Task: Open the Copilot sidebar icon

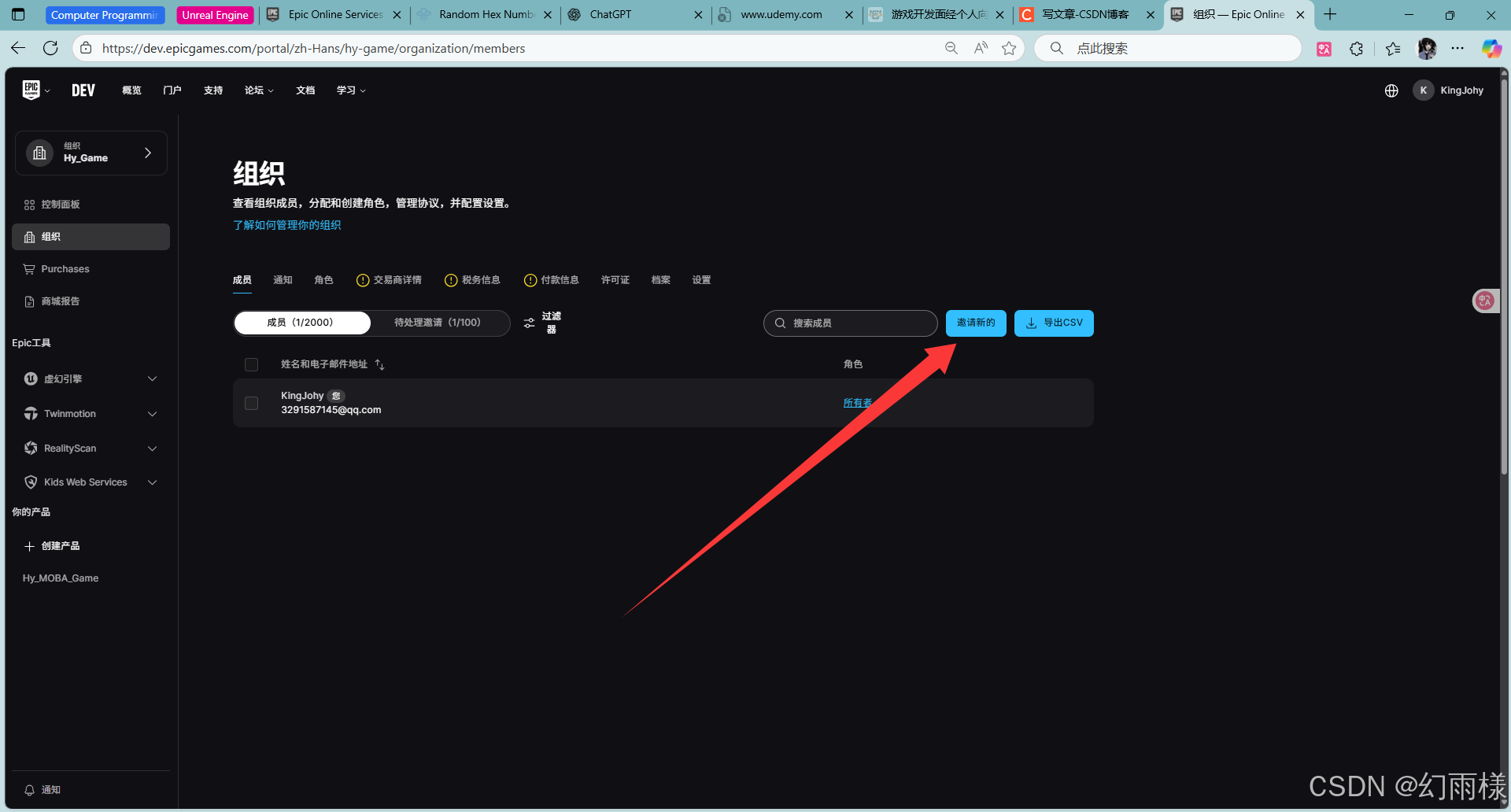Action: coord(1491,49)
